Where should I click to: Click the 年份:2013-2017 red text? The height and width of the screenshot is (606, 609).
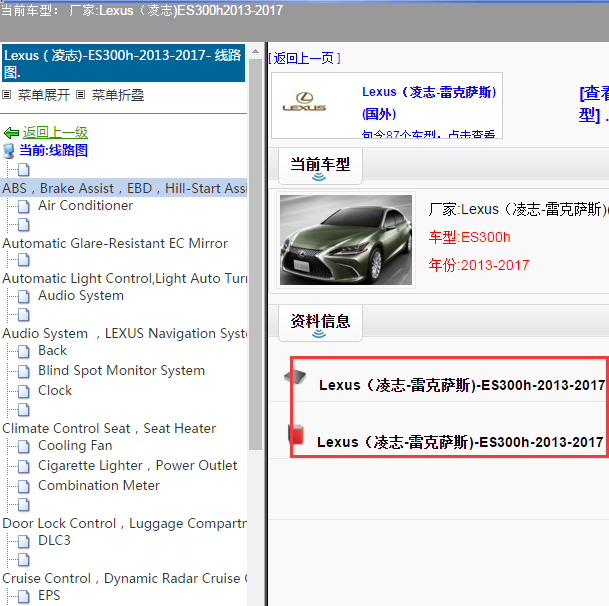478,265
